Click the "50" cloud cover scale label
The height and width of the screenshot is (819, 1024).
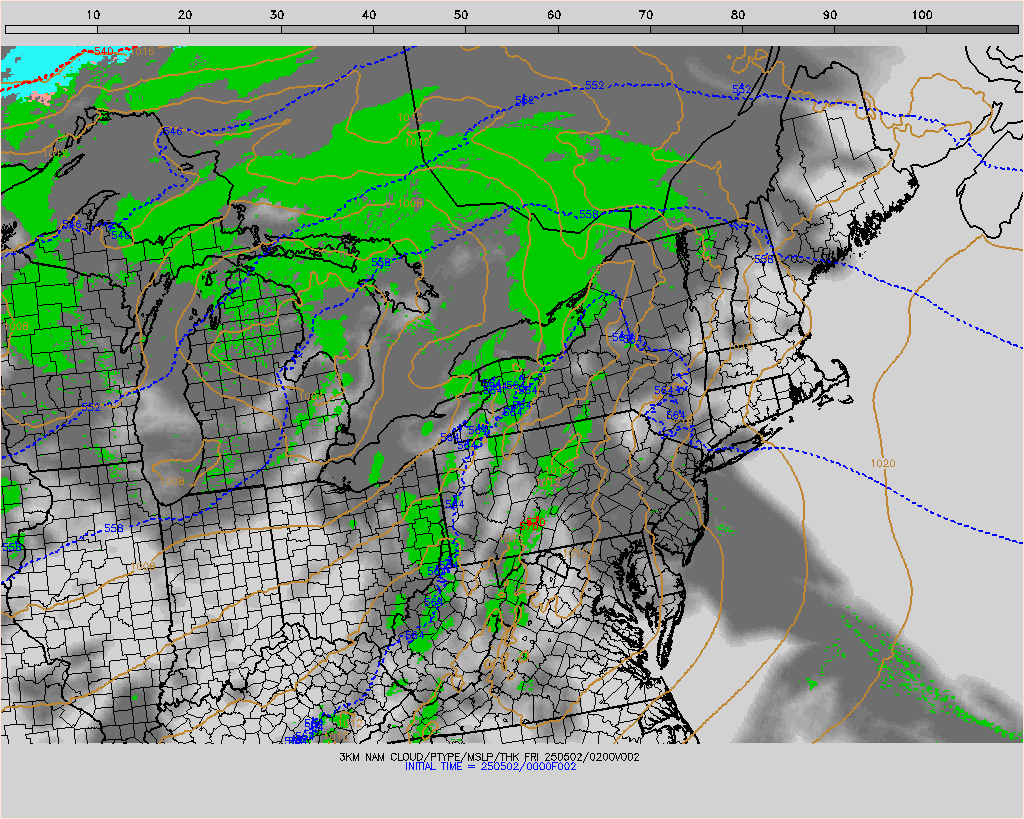(462, 15)
